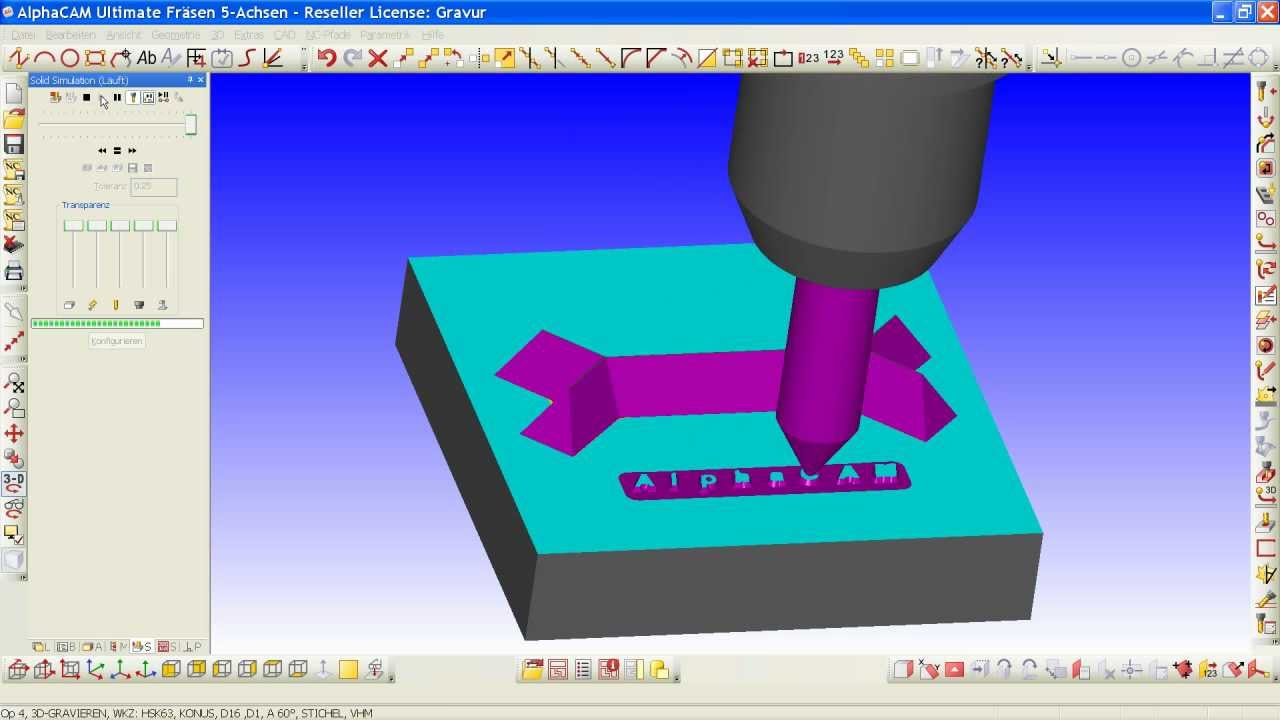Open the Geometrie menu

[x=176, y=35]
